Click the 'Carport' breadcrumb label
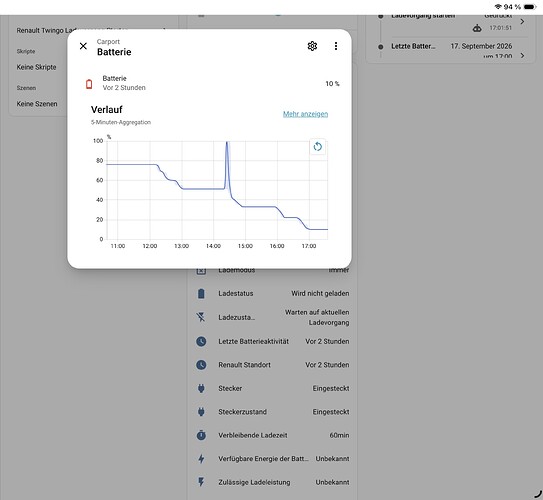 coord(108,42)
